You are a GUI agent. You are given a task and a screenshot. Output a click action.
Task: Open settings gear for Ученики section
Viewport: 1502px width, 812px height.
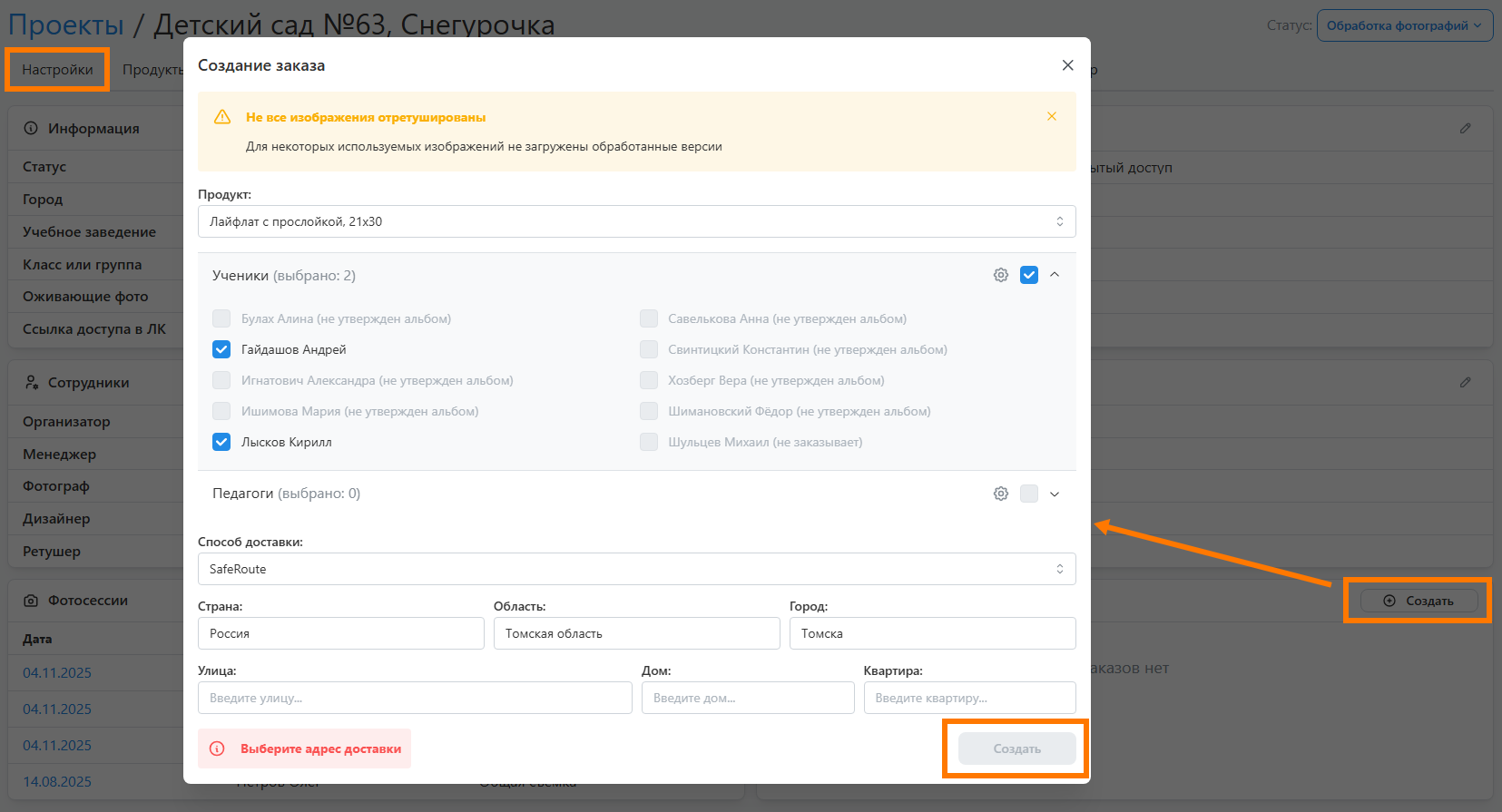[x=1000, y=275]
